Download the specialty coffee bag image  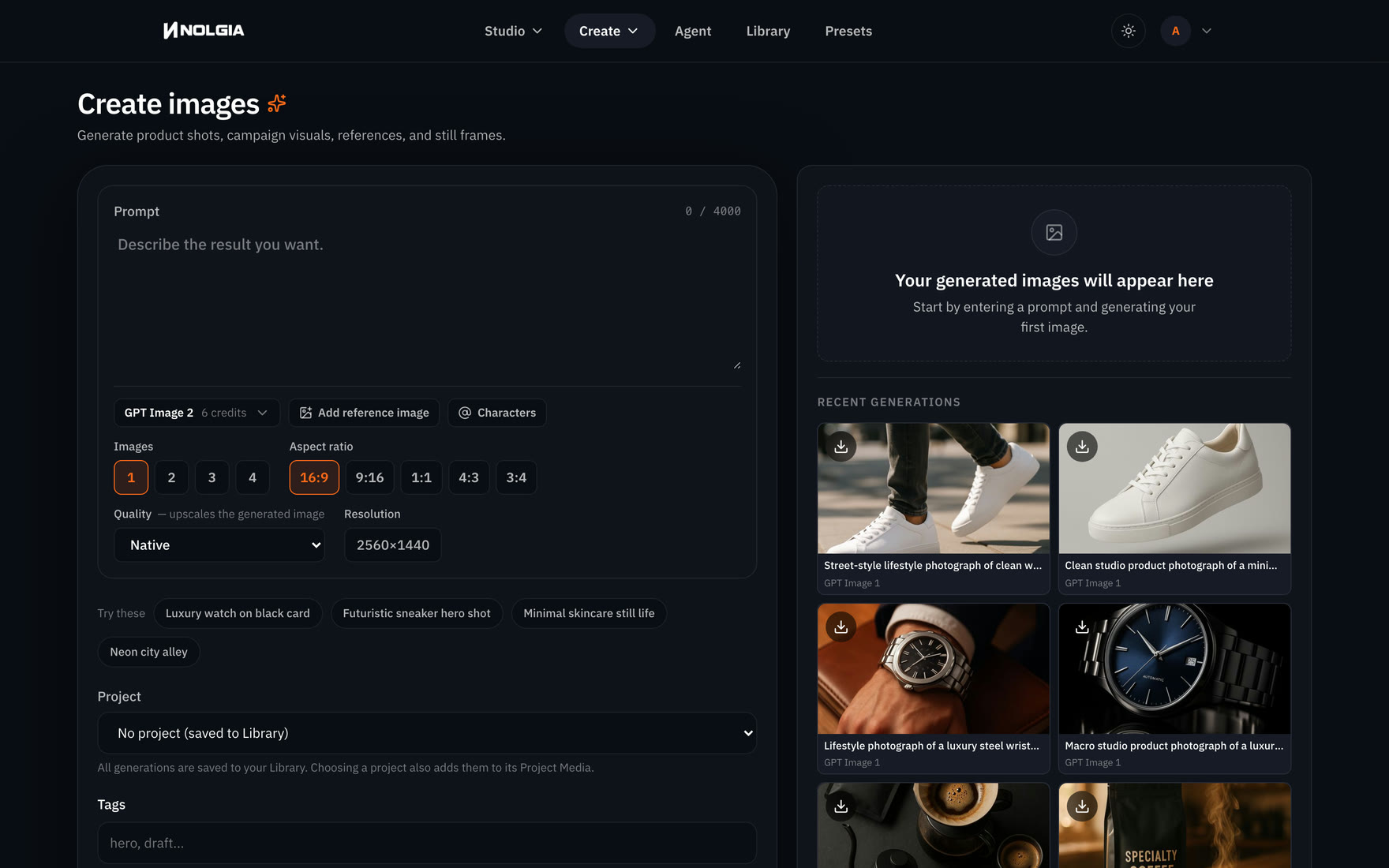pyautogui.click(x=1082, y=806)
